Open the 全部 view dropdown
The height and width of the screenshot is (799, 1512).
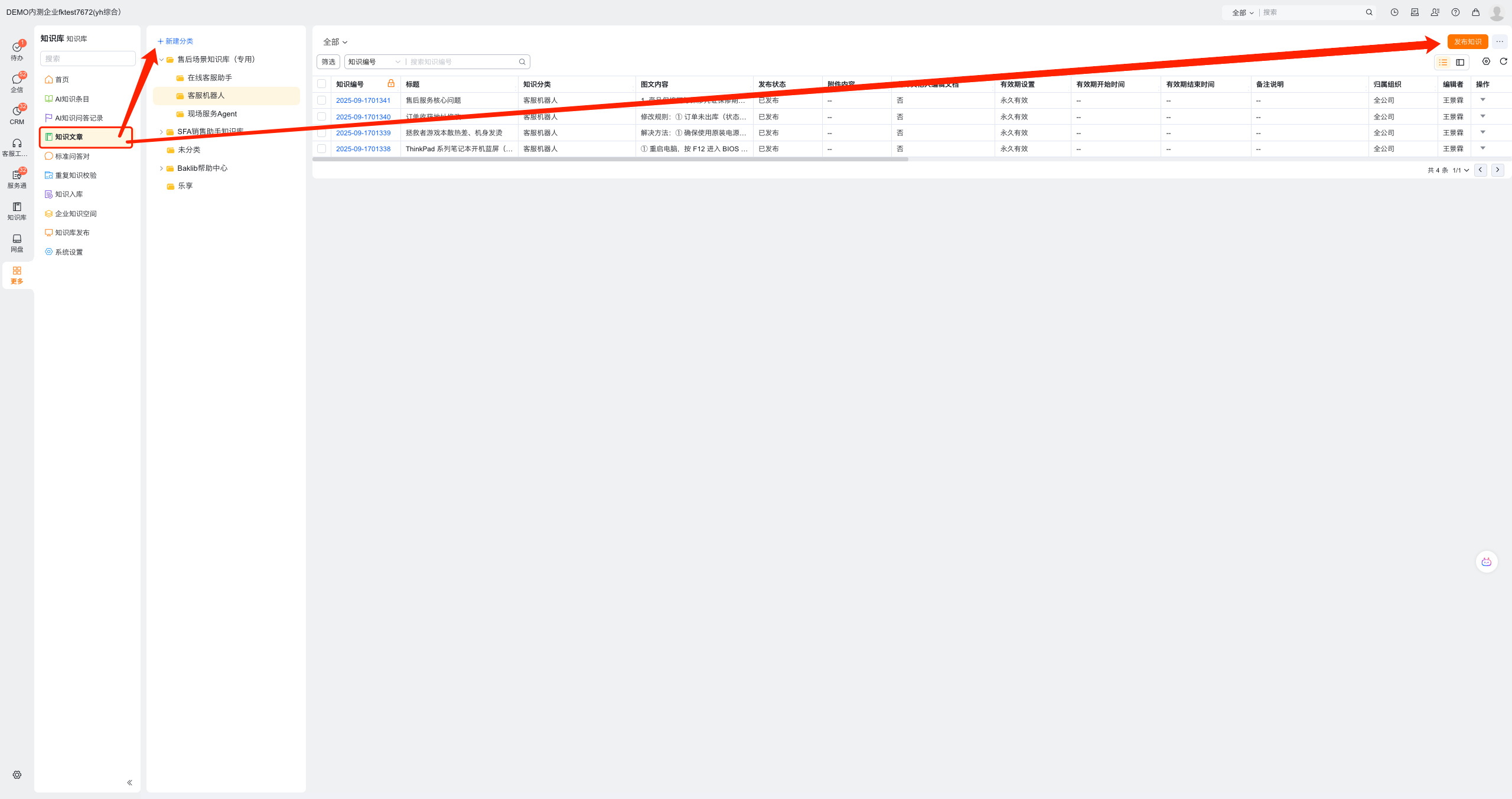point(335,42)
